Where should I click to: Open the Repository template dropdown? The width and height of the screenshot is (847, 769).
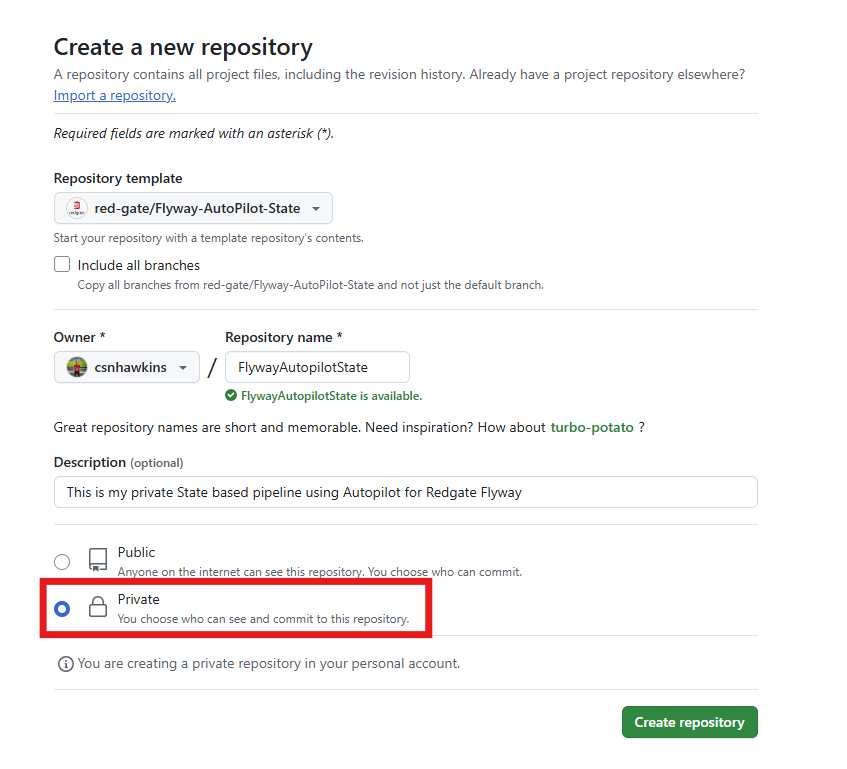coord(193,208)
